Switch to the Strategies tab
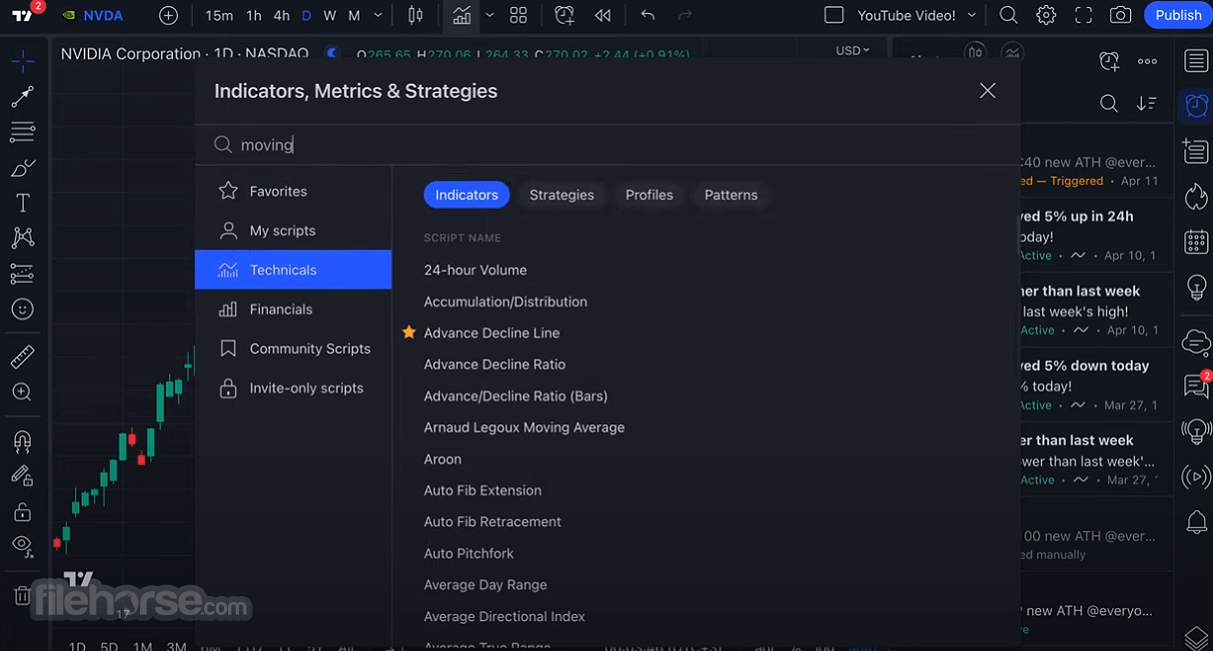The height and width of the screenshot is (651, 1213). pyautogui.click(x=562, y=195)
